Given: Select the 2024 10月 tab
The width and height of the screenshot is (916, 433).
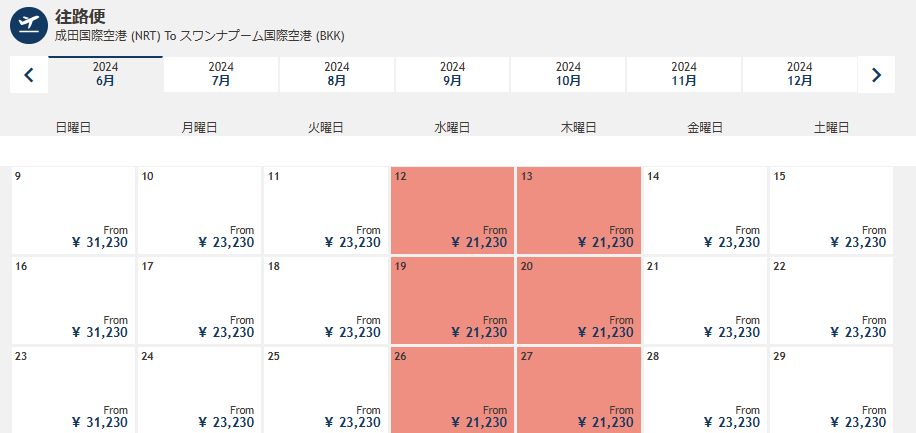Looking at the screenshot, I should (x=568, y=75).
